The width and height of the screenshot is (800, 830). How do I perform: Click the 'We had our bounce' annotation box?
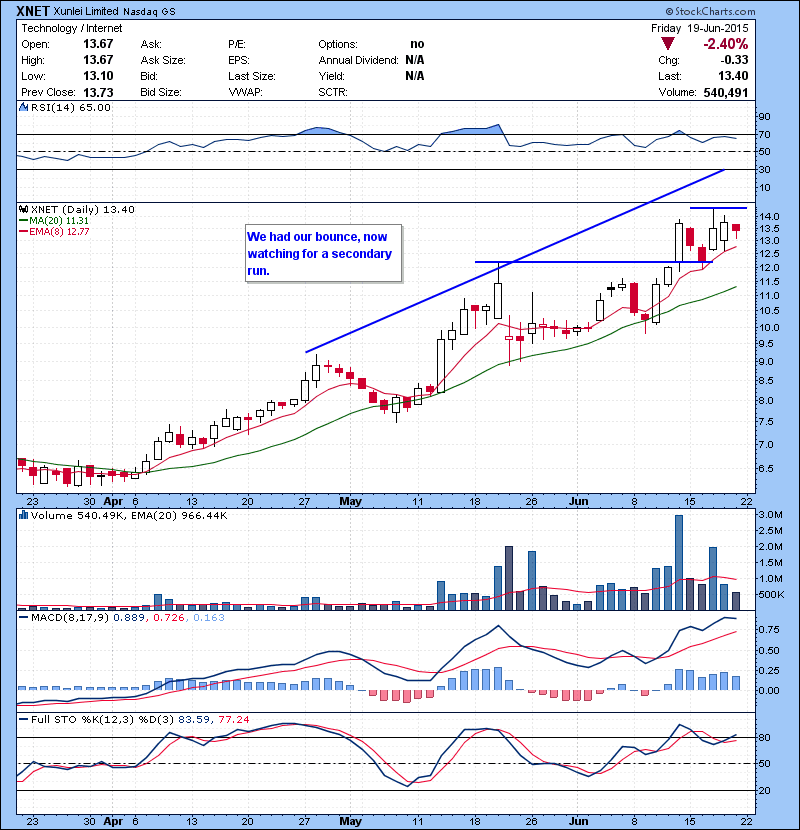pos(323,254)
